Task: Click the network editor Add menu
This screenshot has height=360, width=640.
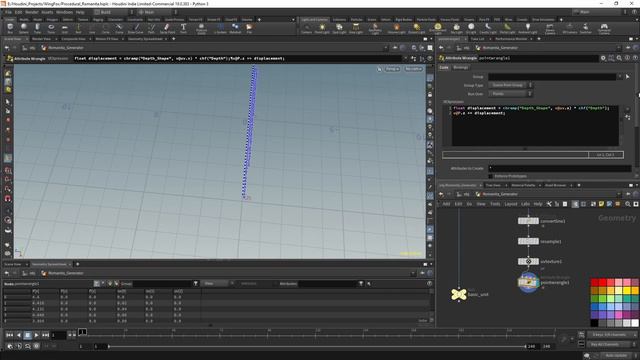Action: pyautogui.click(x=446, y=204)
